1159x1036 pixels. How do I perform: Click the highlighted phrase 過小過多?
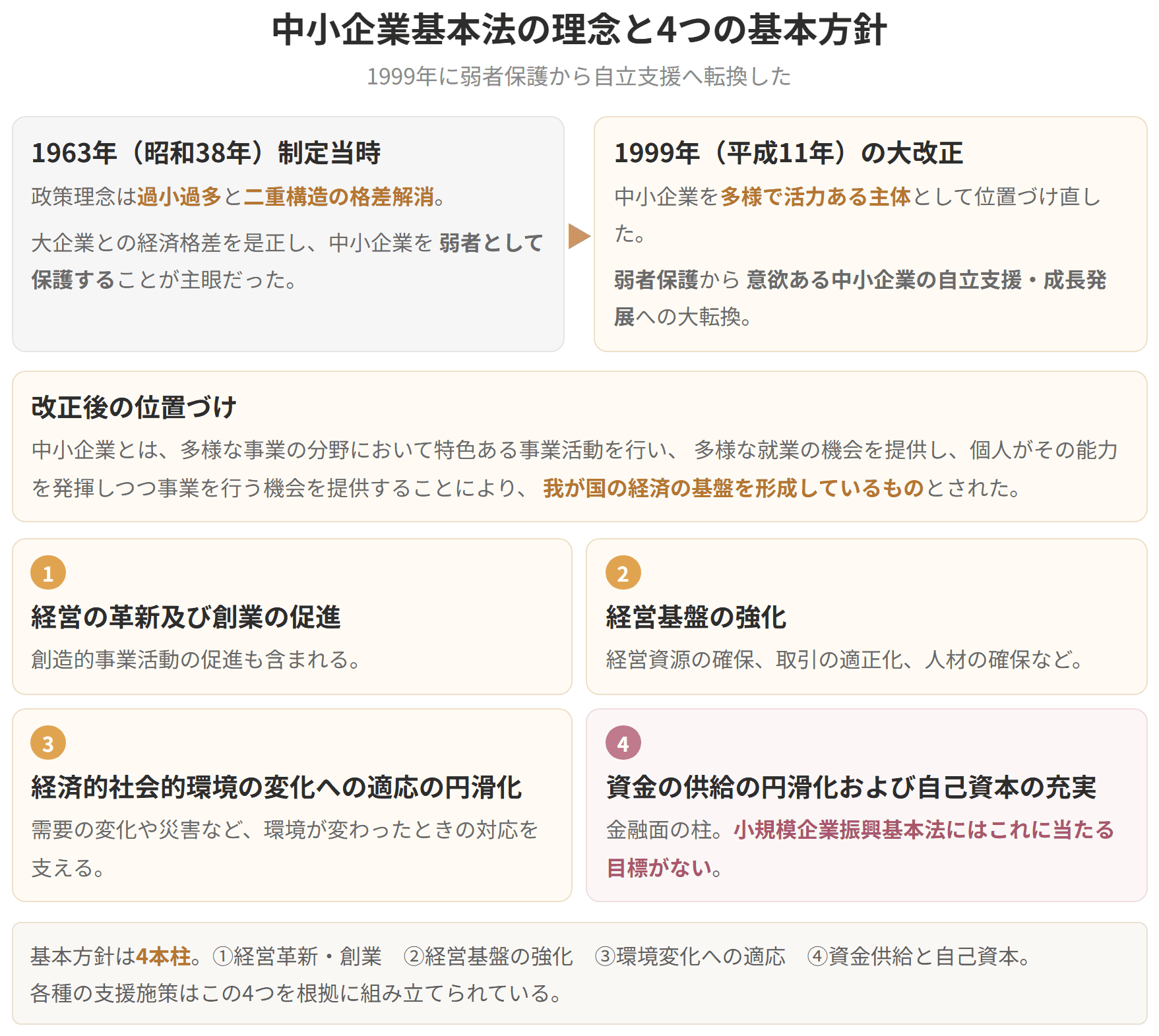pyautogui.click(x=179, y=197)
